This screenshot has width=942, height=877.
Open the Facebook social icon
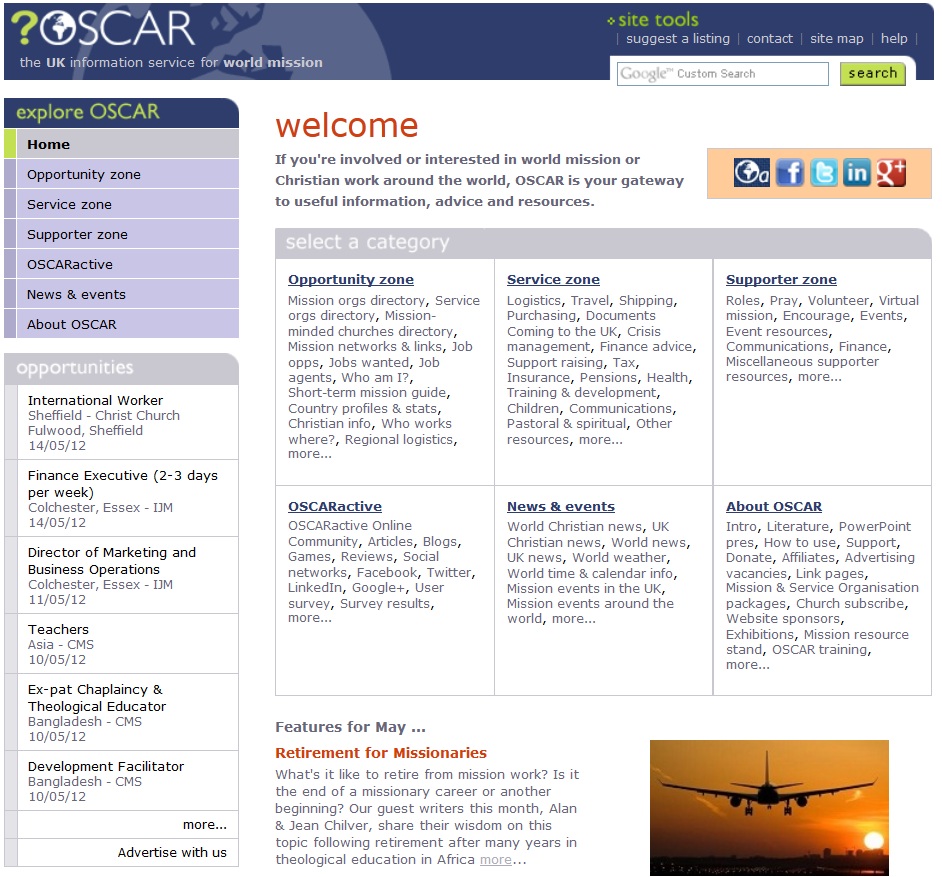[x=790, y=173]
